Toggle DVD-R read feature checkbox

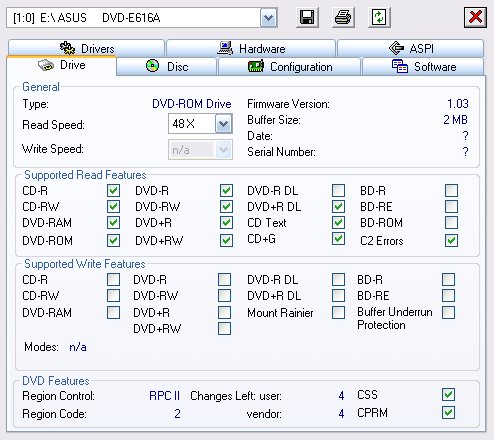tap(226, 191)
